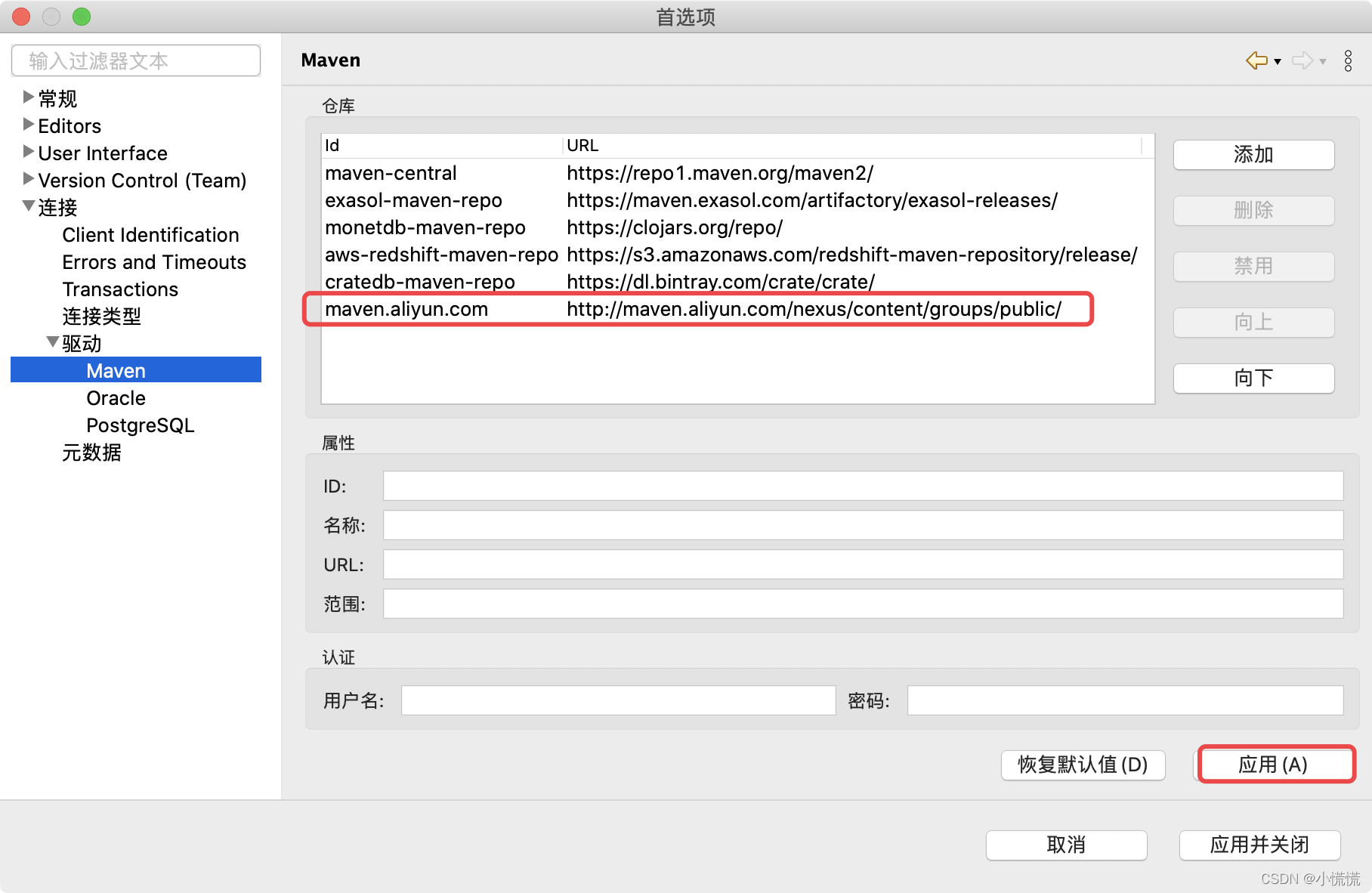Expand the User Interface tree node
The image size is (1372, 893).
28,151
